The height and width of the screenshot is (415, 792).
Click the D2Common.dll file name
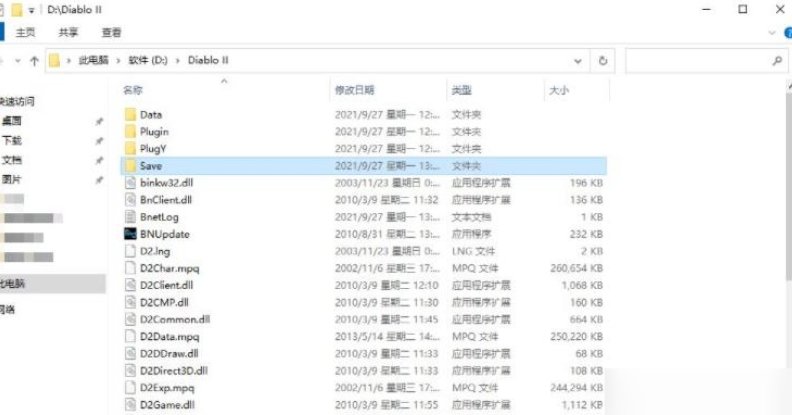[x=175, y=320]
